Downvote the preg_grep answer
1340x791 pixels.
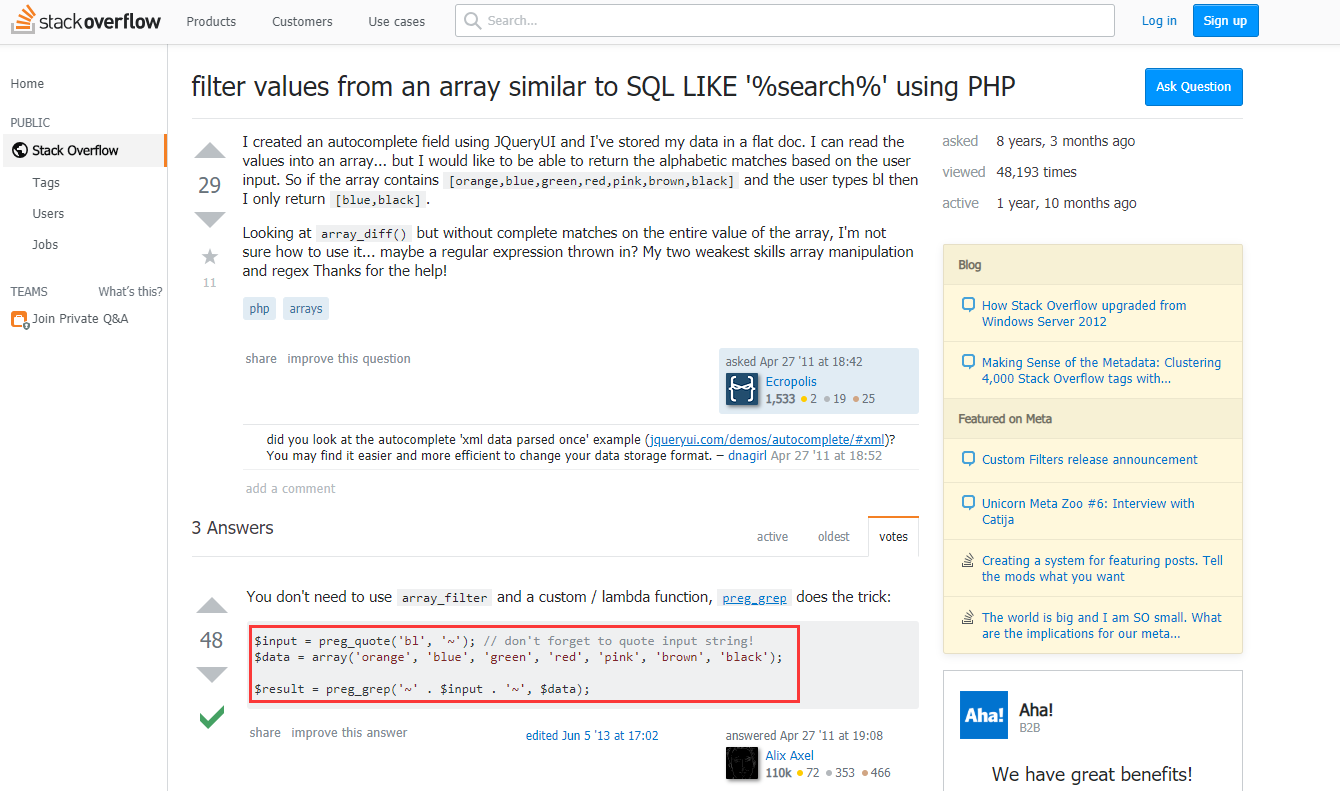pos(212,675)
